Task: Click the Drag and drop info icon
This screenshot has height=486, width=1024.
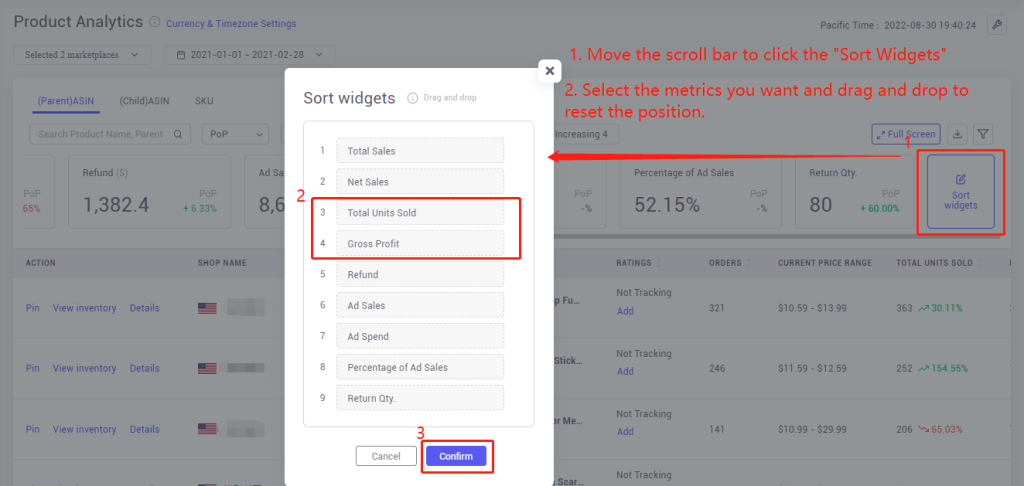Action: coord(413,98)
